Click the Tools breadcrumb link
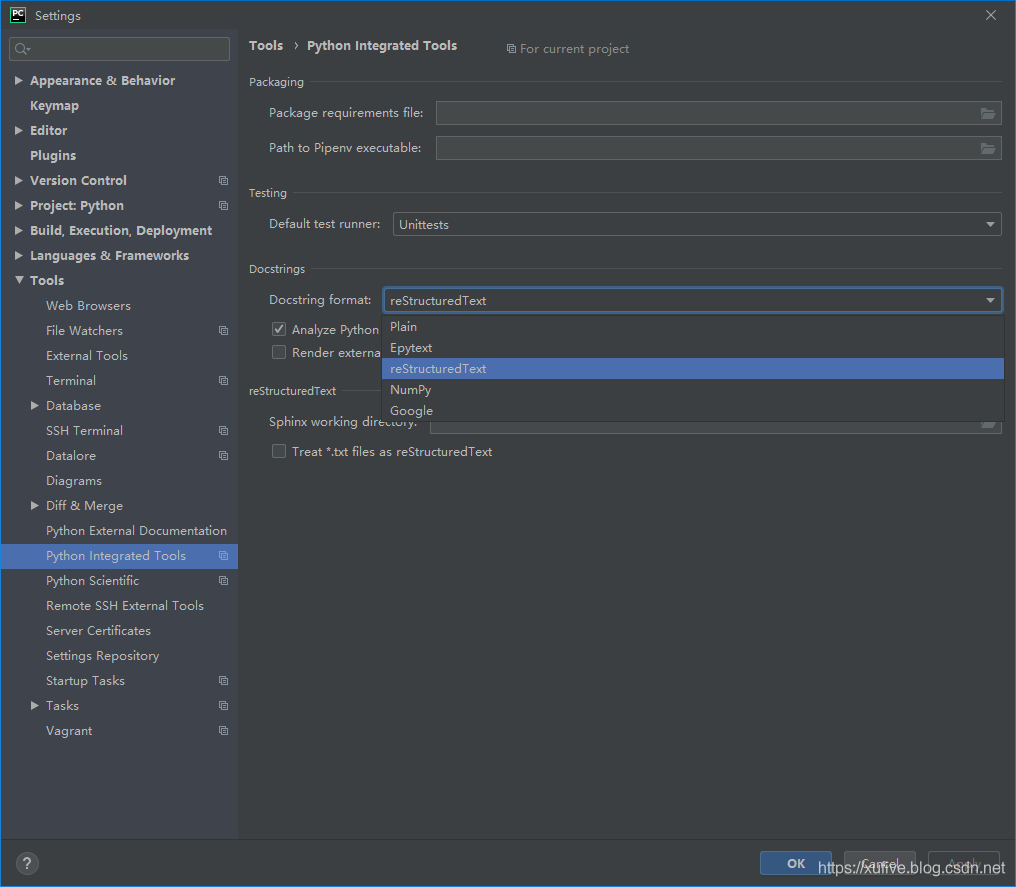This screenshot has width=1016, height=887. (x=266, y=46)
